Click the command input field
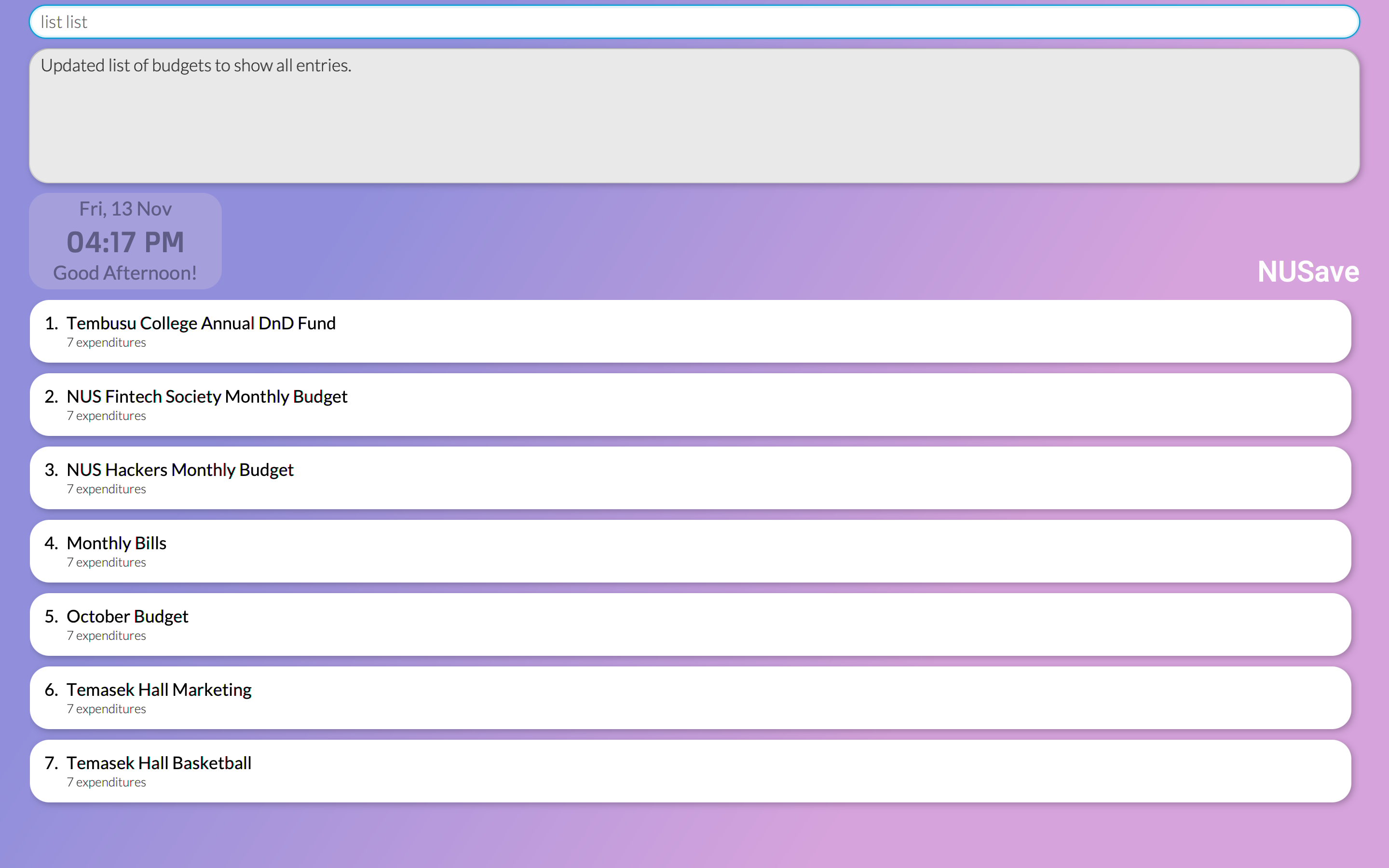Viewport: 1389px width, 868px height. 694,22
